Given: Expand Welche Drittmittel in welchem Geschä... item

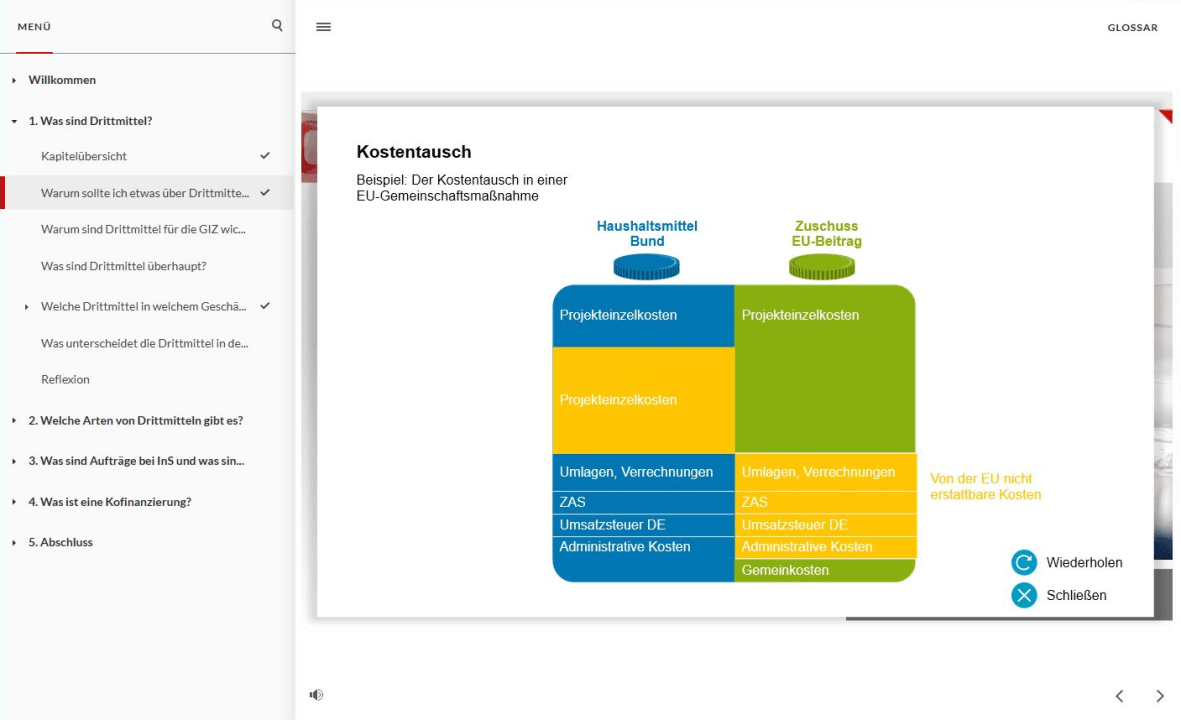Looking at the screenshot, I should [26, 307].
